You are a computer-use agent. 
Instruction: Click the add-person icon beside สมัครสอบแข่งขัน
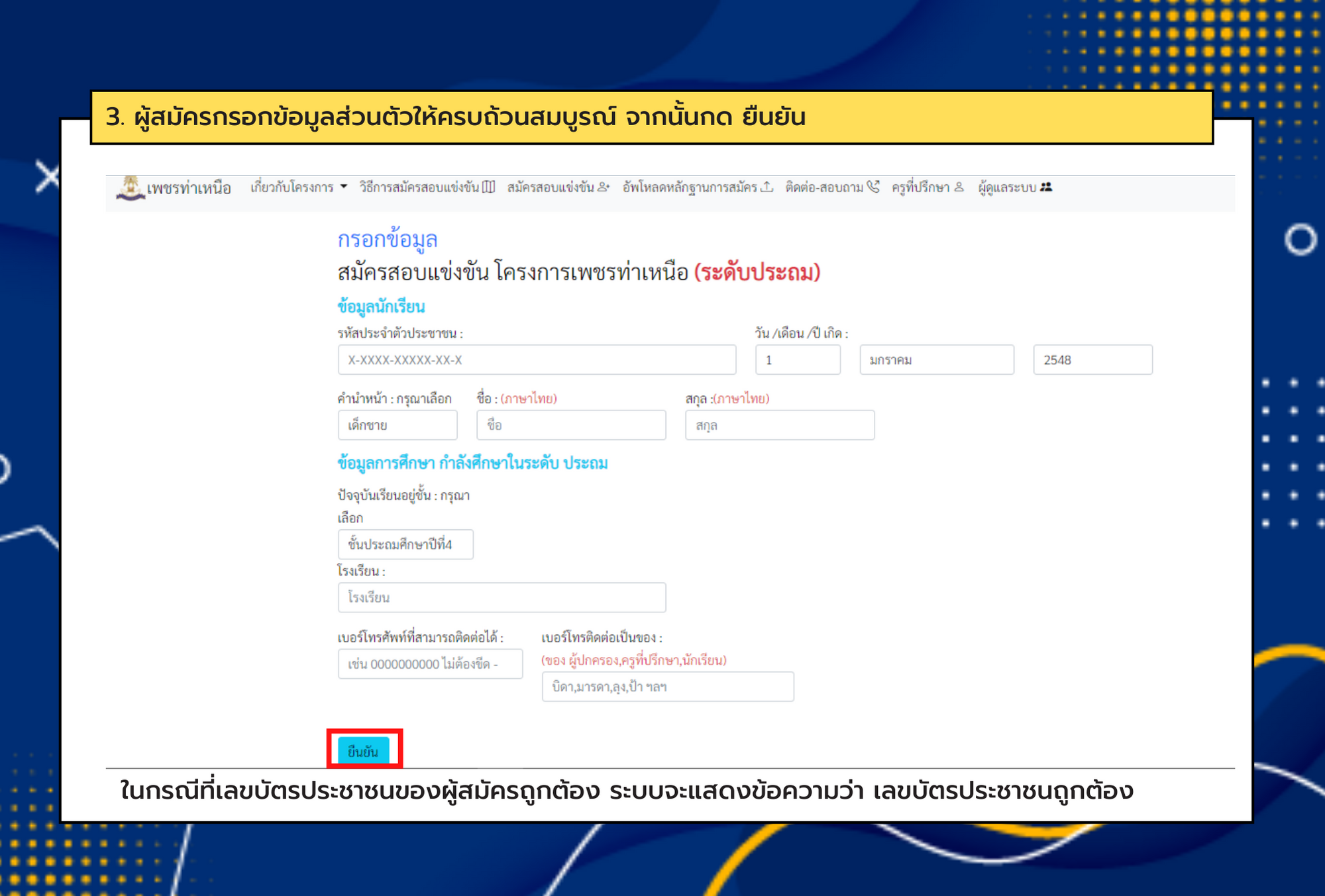pyautogui.click(x=603, y=187)
